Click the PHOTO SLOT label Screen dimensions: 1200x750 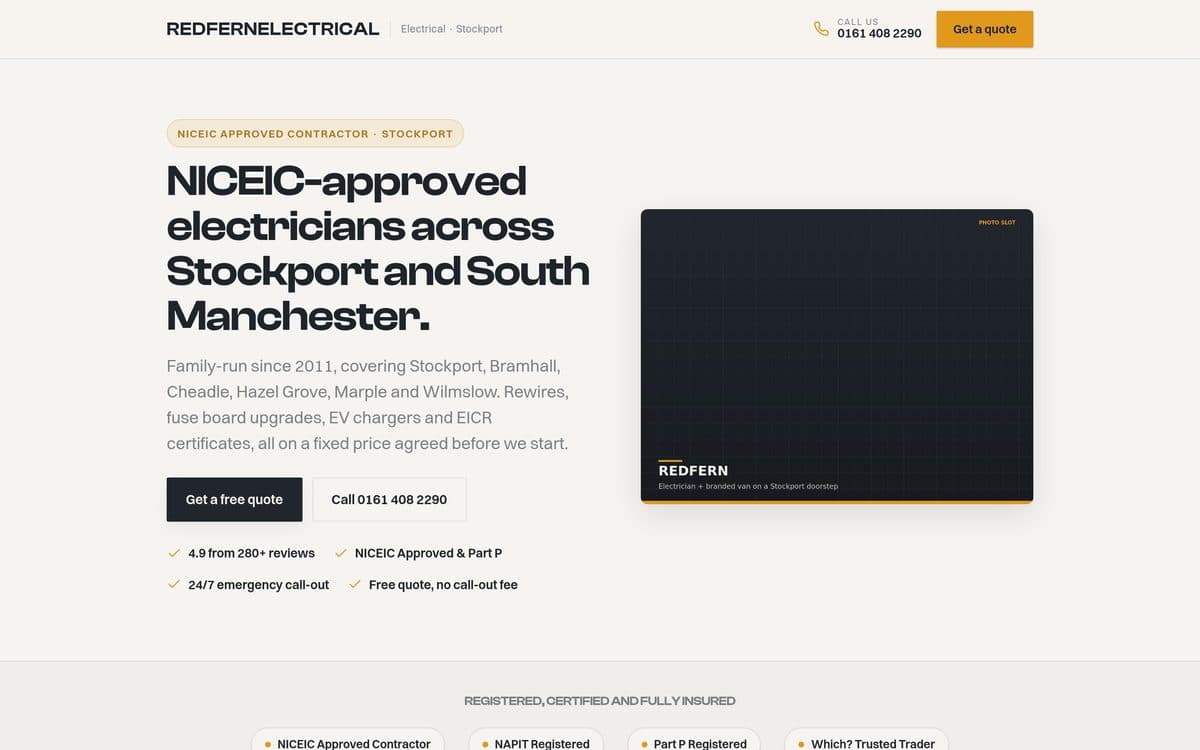997,222
